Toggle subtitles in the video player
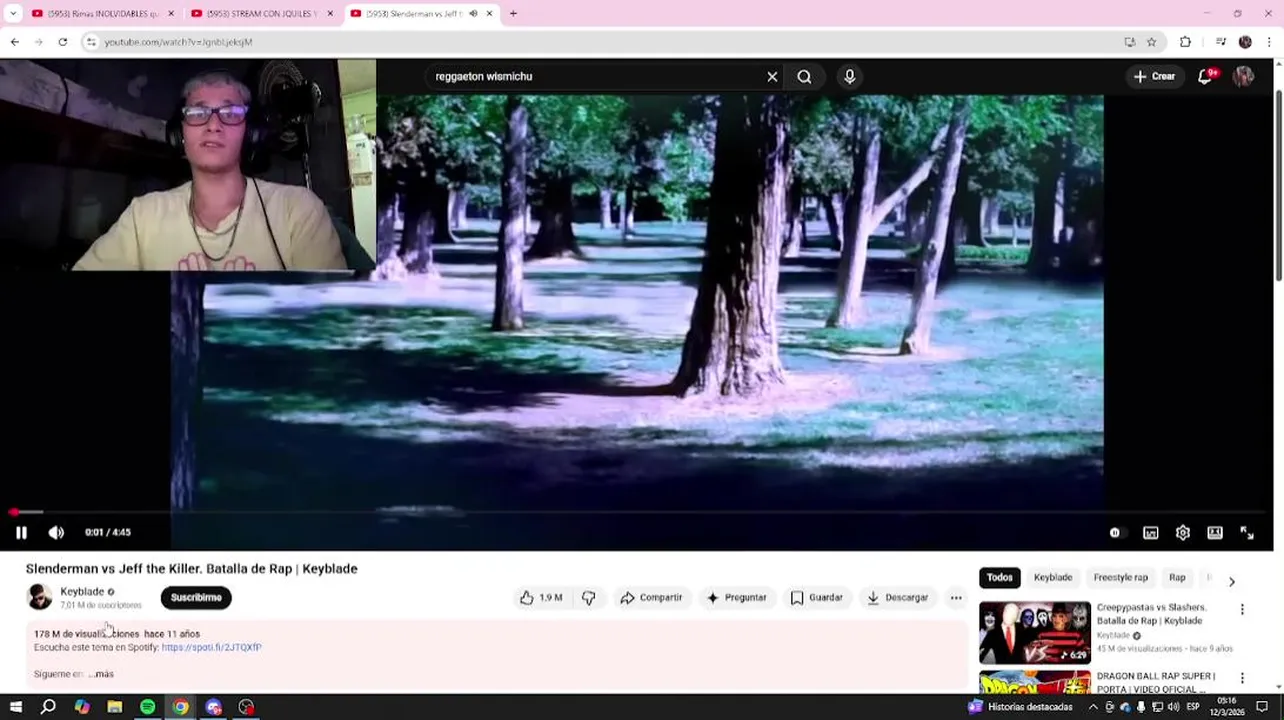The width and height of the screenshot is (1284, 720). [x=1151, y=533]
